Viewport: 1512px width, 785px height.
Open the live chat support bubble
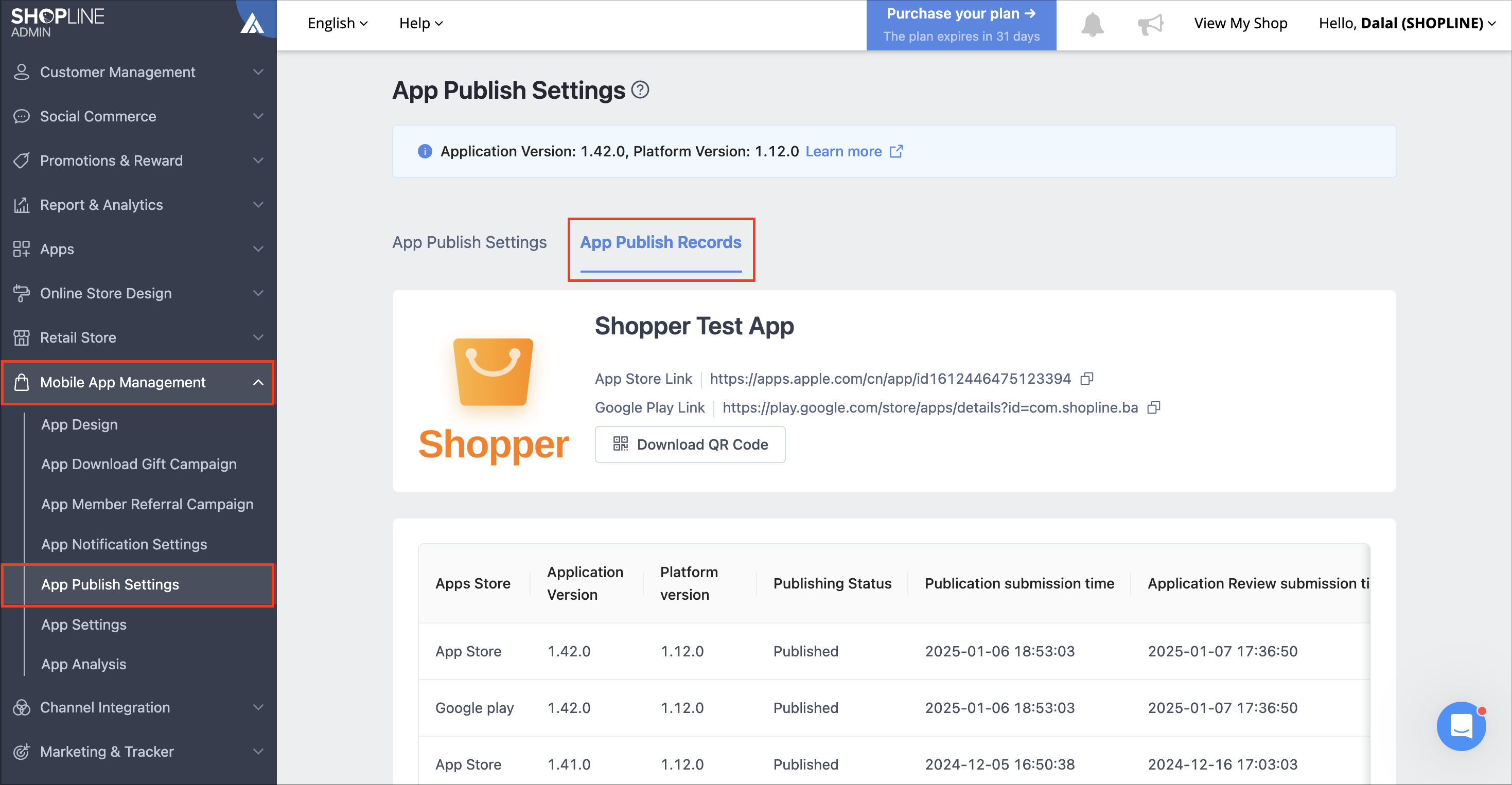point(1461,726)
